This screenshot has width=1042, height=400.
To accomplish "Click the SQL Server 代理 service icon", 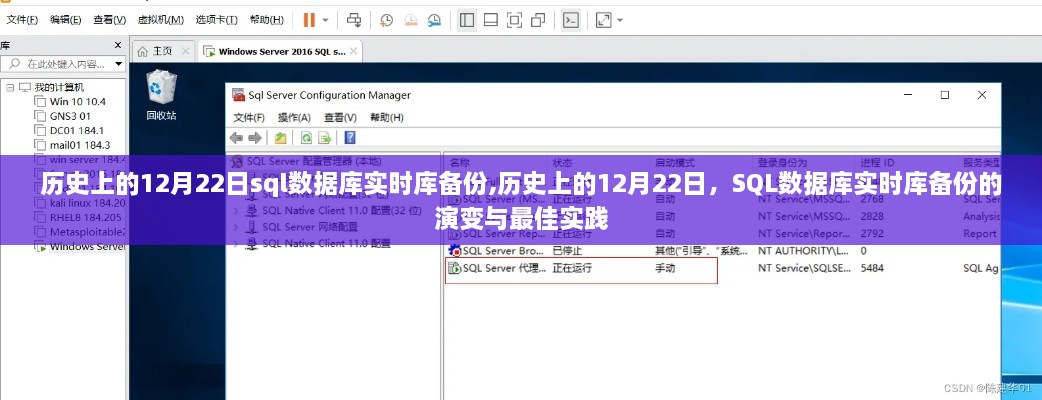I will coord(455,268).
